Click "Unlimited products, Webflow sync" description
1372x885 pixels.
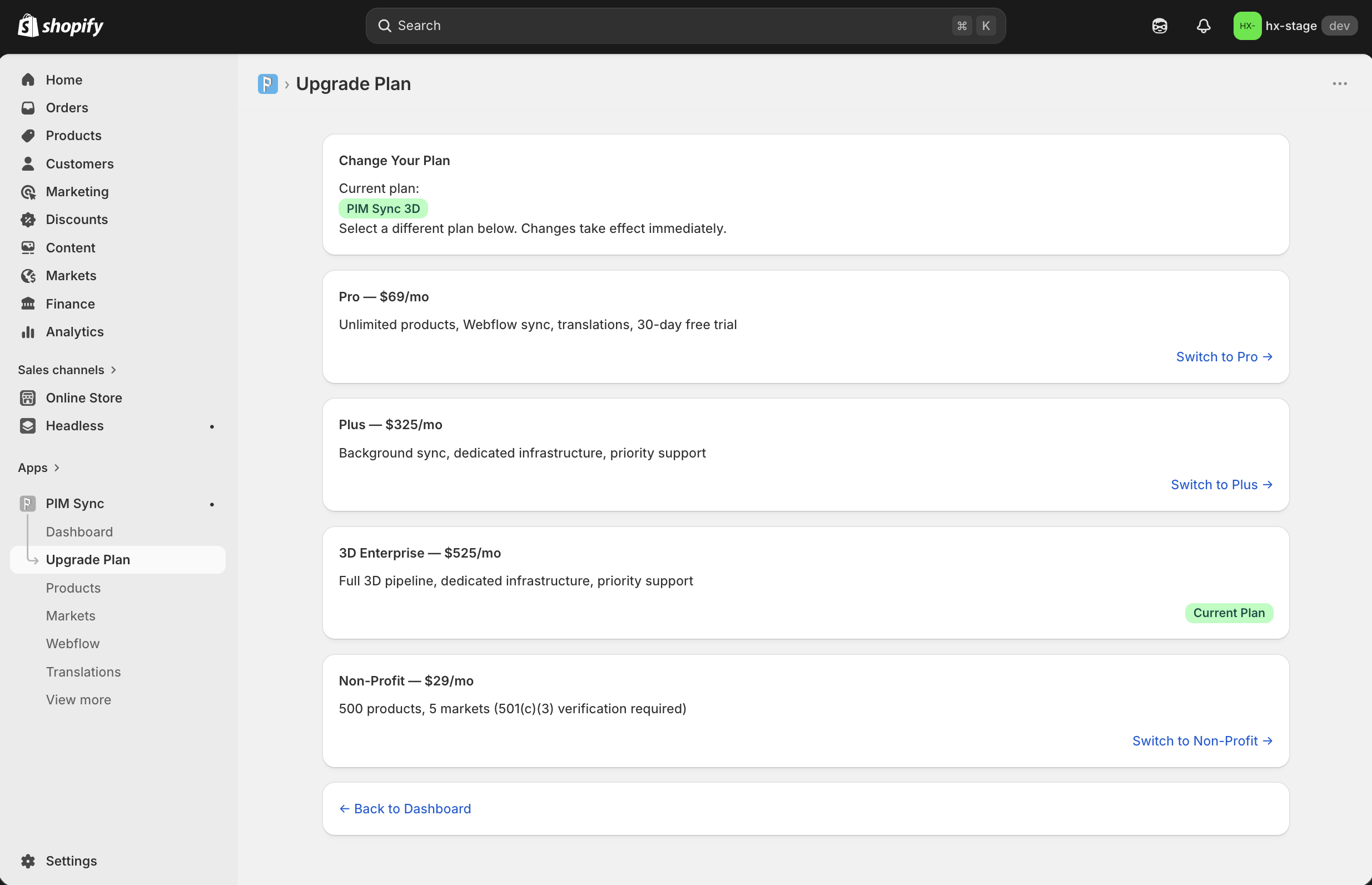(538, 325)
